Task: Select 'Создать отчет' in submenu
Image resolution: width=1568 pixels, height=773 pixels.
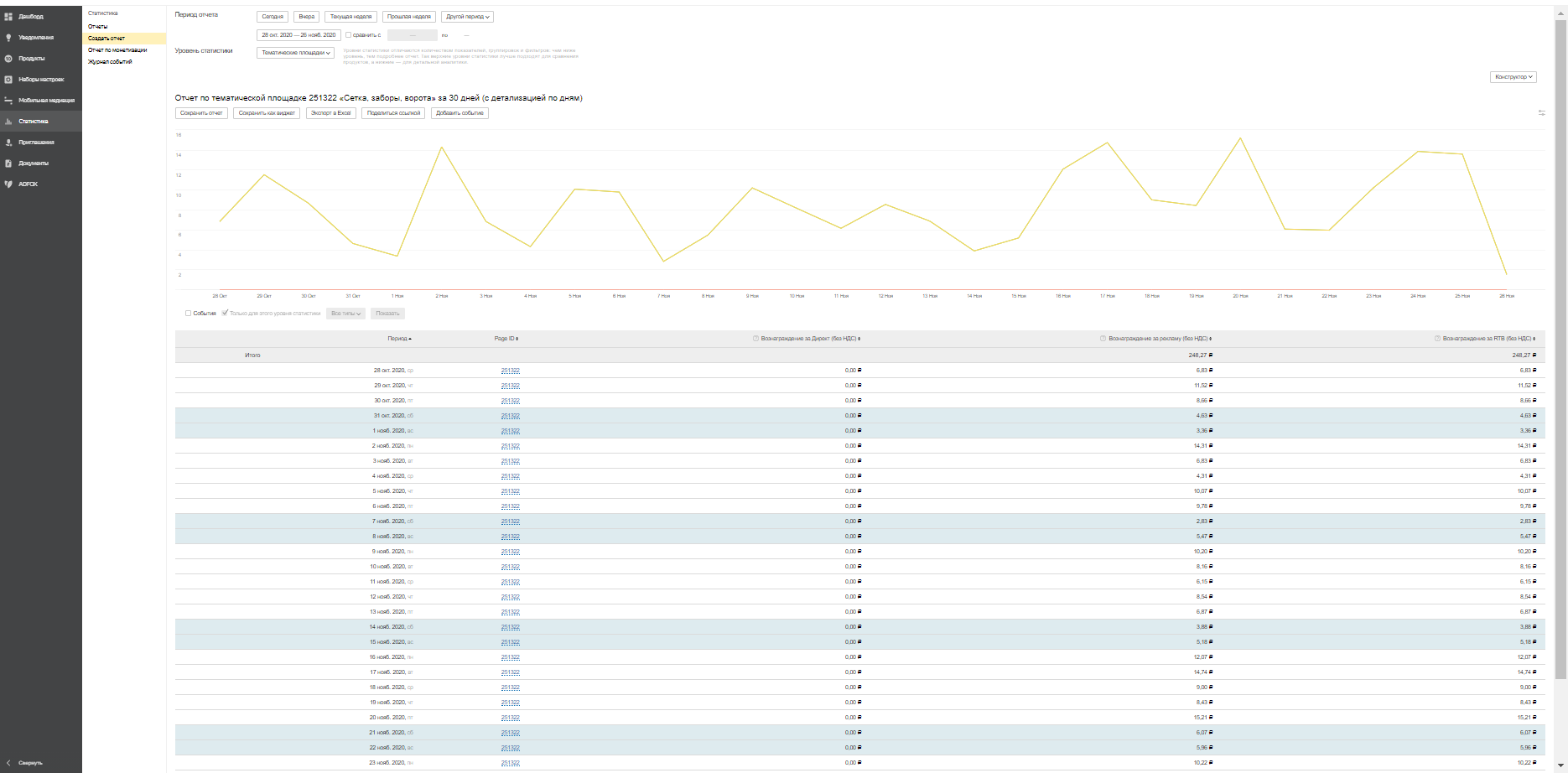Action: (106, 39)
